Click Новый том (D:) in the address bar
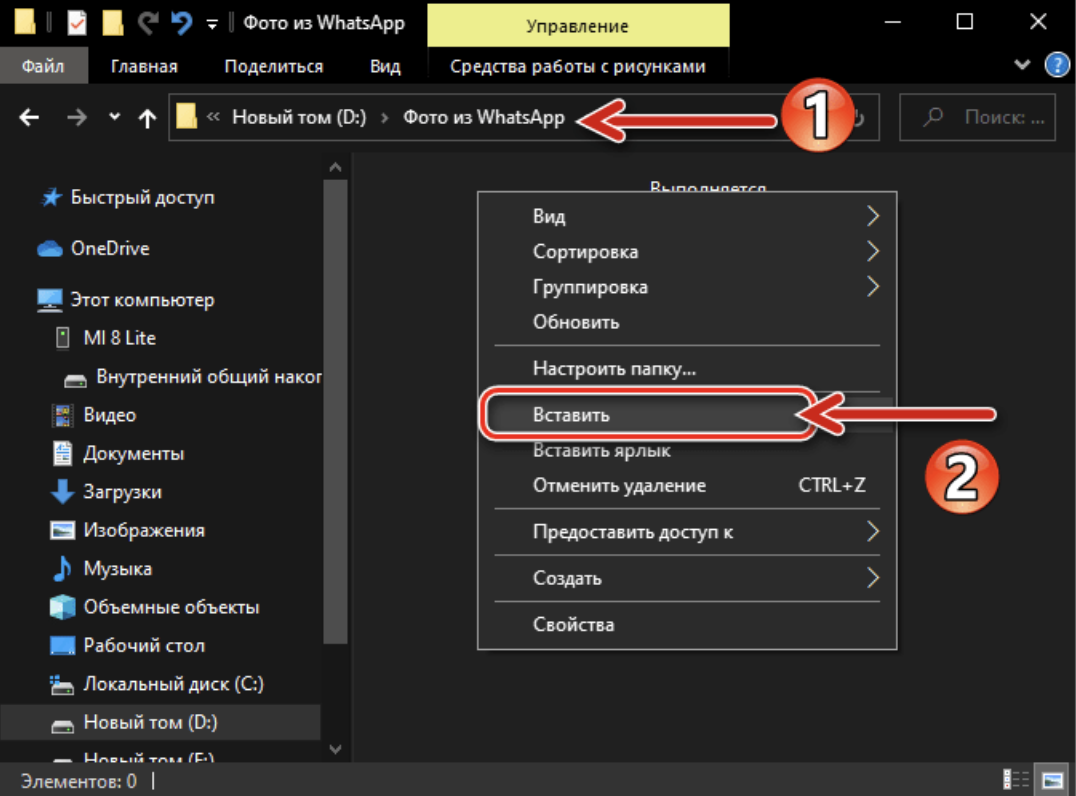This screenshot has height=796, width=1076. click(x=298, y=118)
